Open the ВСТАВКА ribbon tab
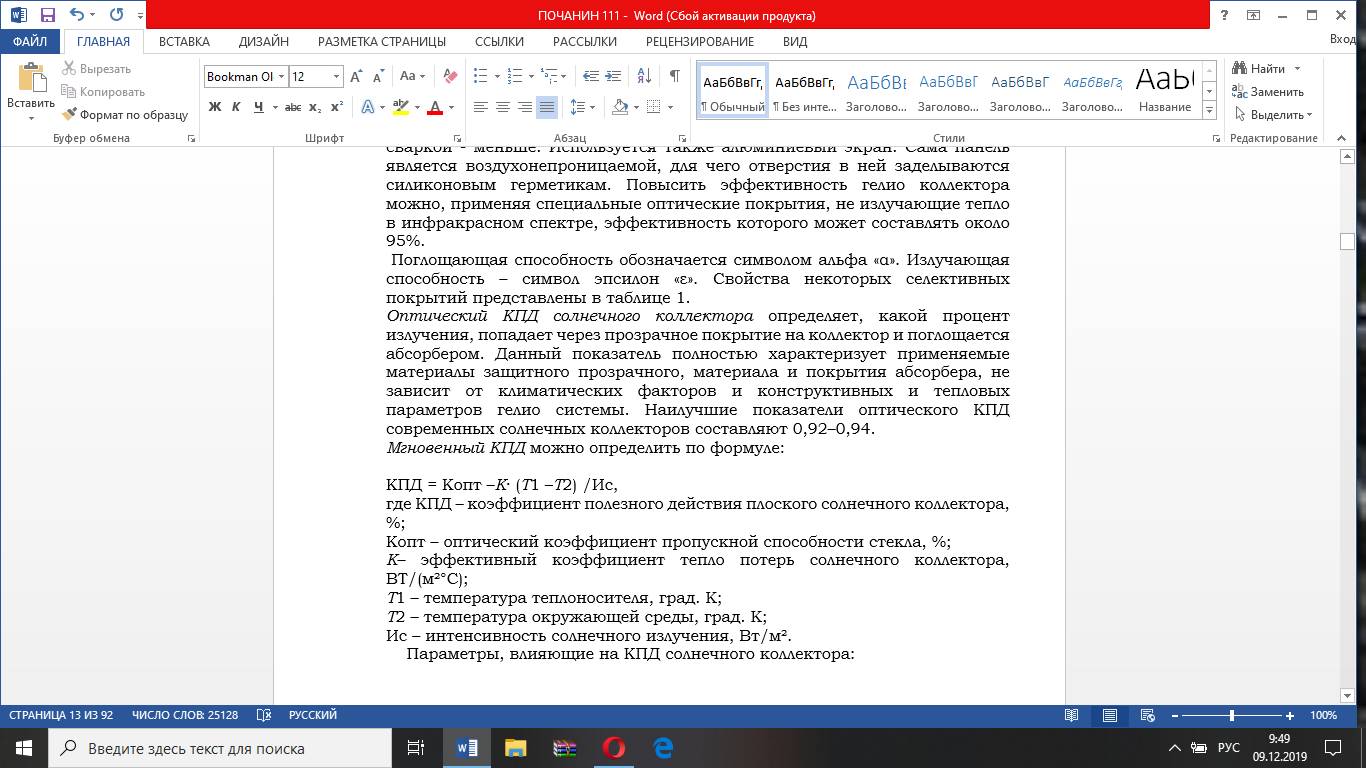Image resolution: width=1366 pixels, height=768 pixels. tap(184, 42)
